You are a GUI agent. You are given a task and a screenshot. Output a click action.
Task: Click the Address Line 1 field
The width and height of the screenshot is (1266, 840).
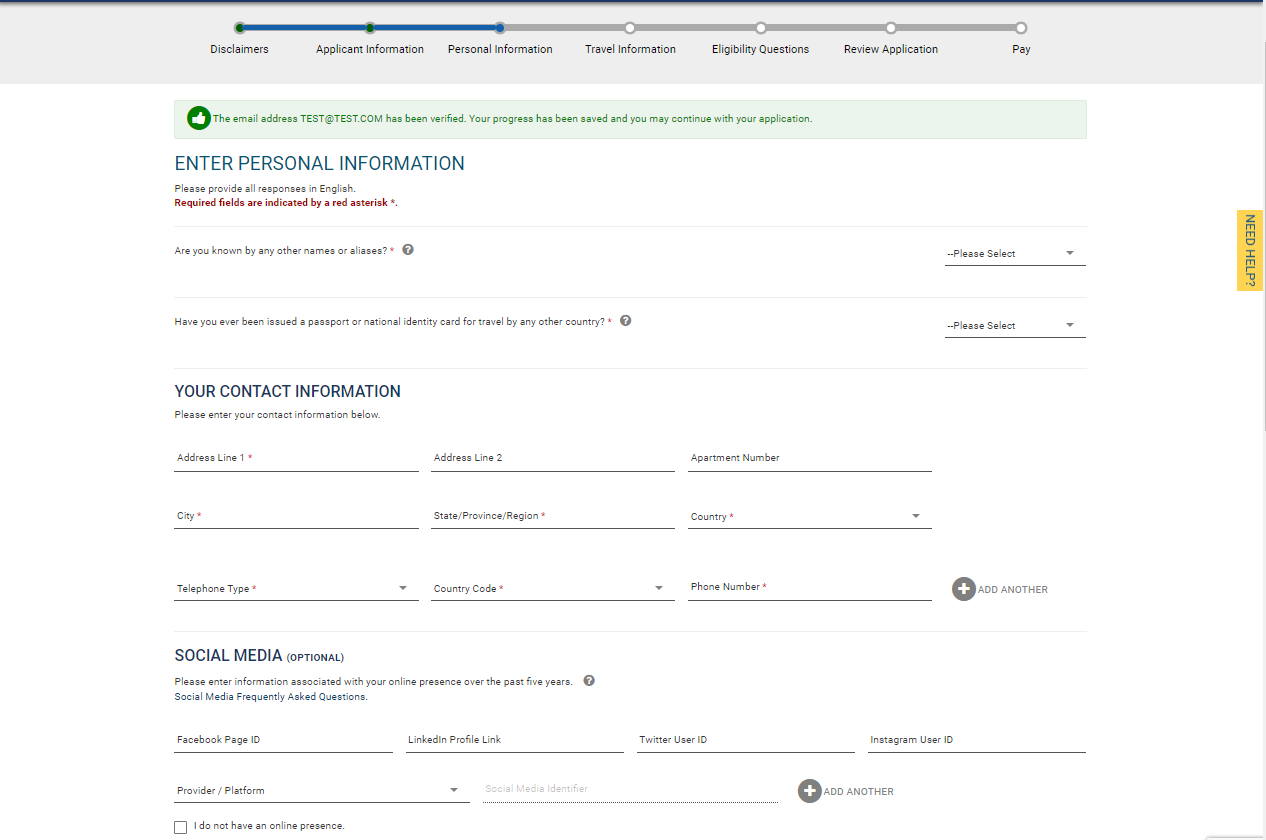pos(296,458)
